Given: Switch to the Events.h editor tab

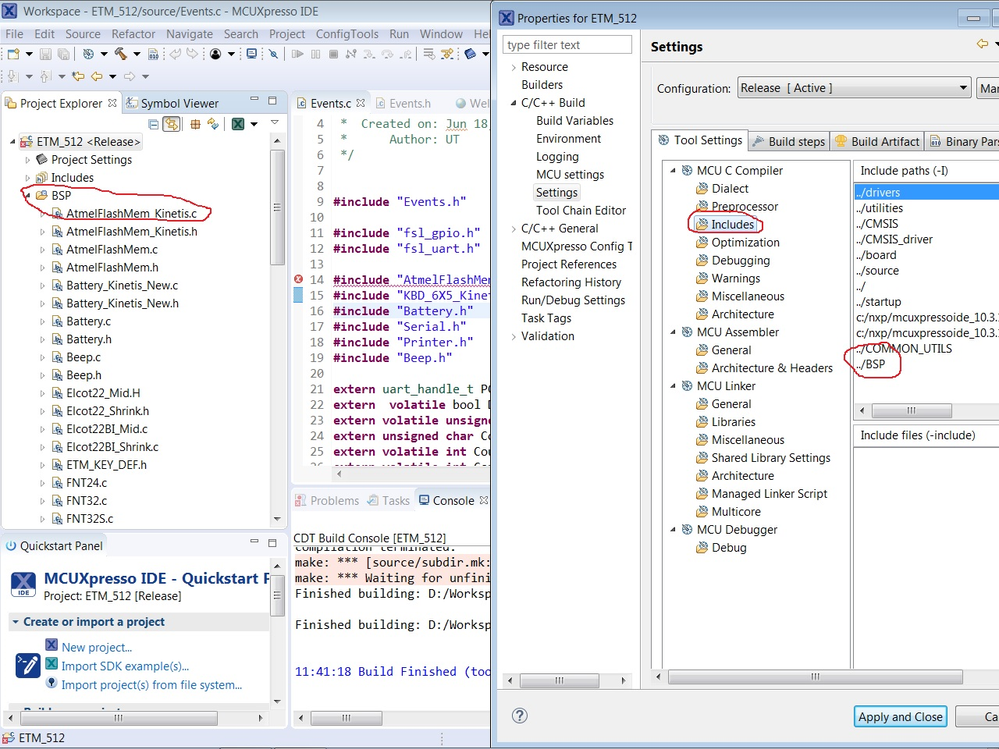Looking at the screenshot, I should pyautogui.click(x=403, y=103).
